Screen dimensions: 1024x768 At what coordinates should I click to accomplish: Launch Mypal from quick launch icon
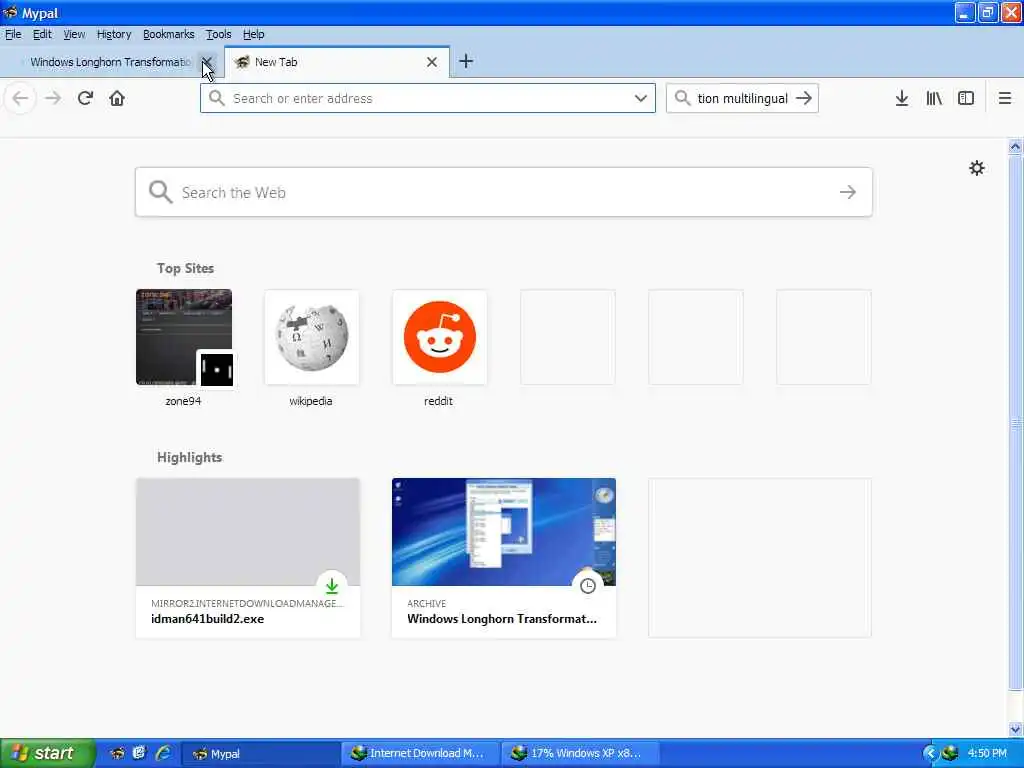point(118,753)
